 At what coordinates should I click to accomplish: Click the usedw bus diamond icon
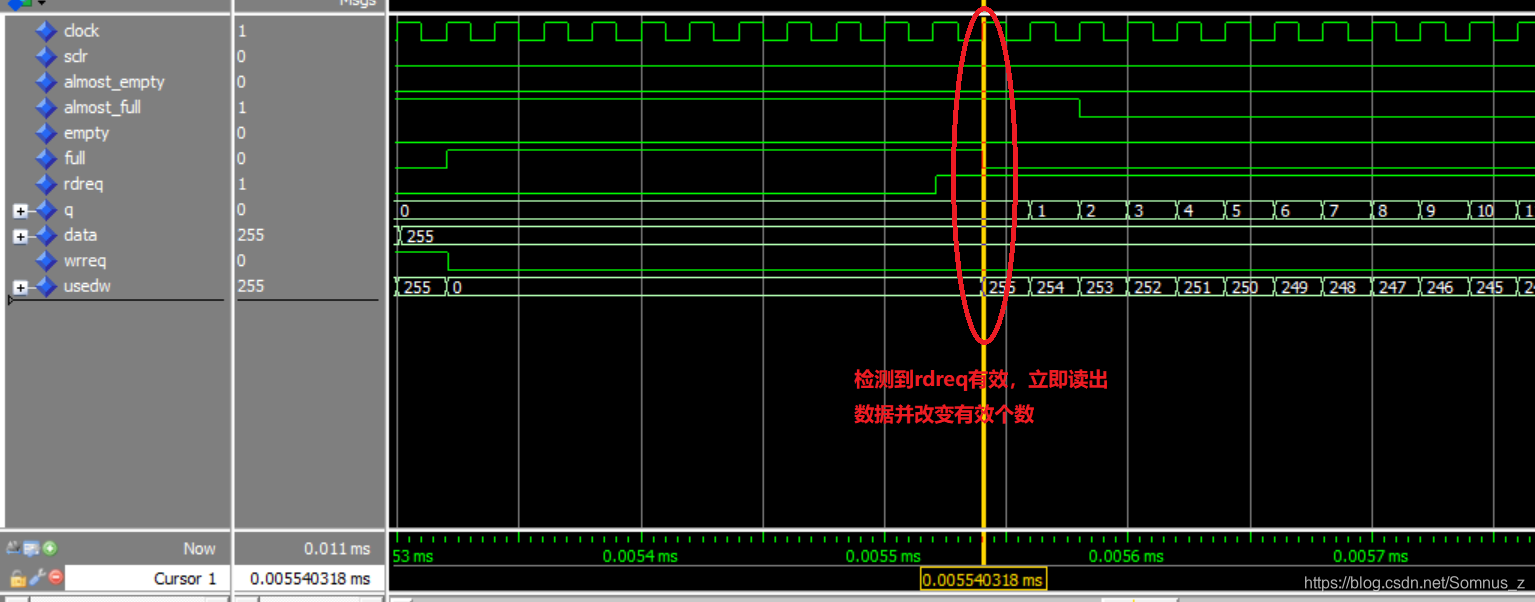46,286
